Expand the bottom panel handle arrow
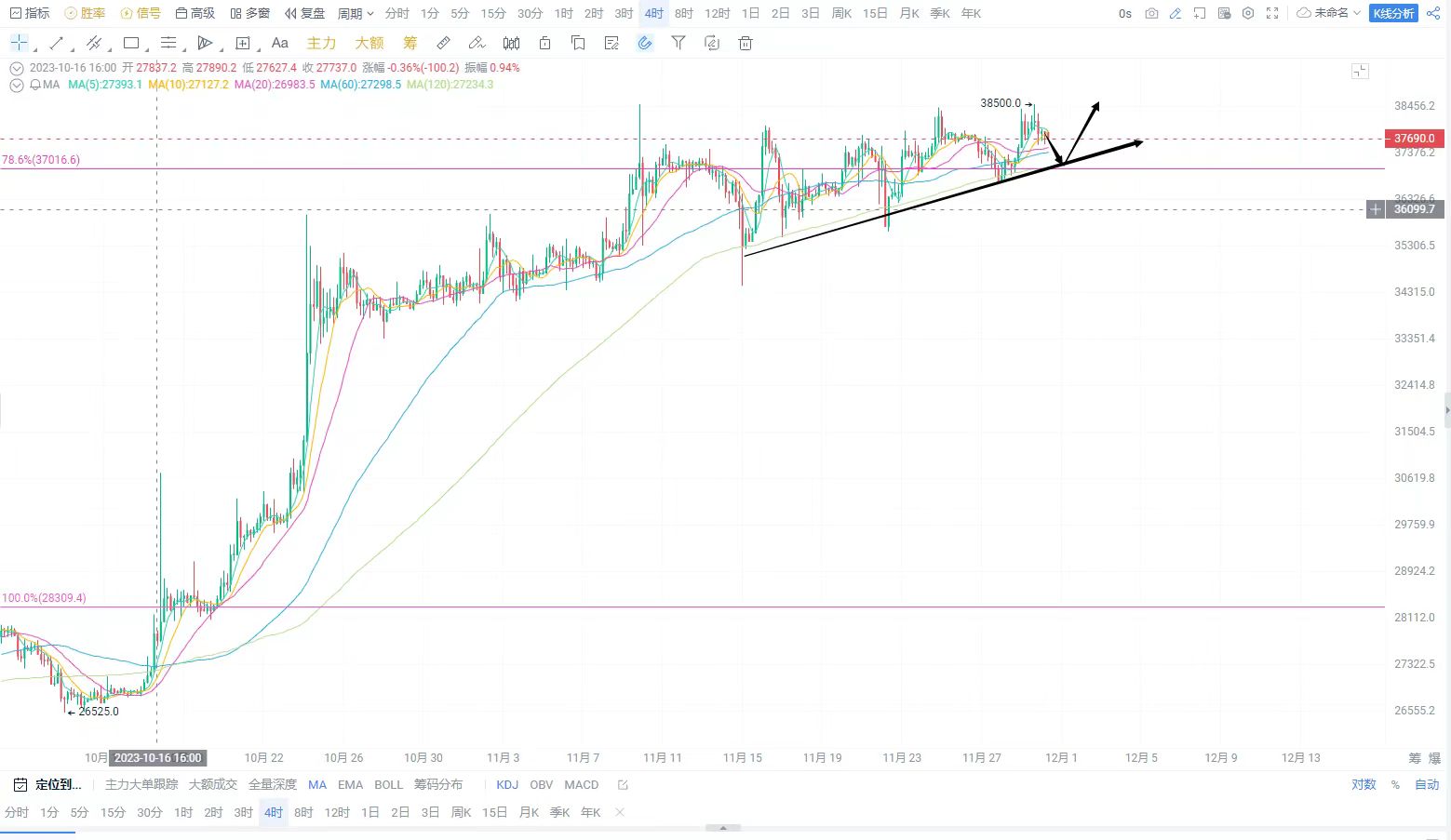This screenshot has width=1451, height=840. pos(723,827)
